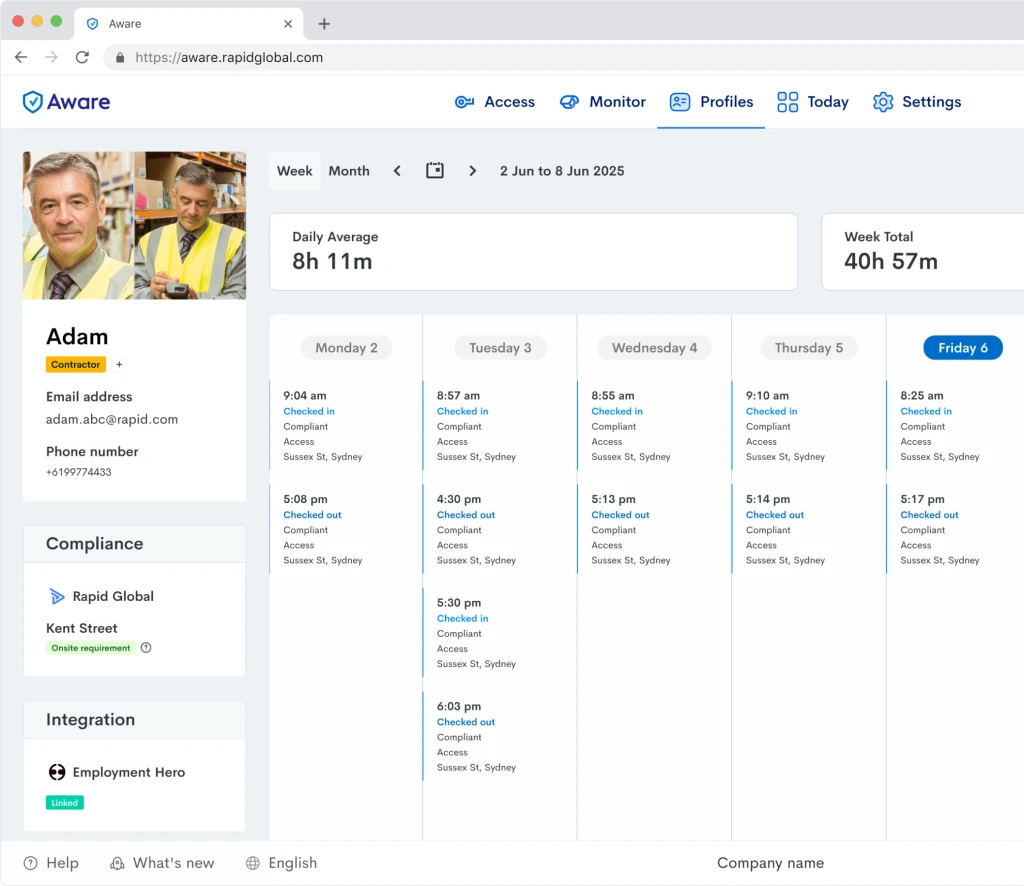The width and height of the screenshot is (1024, 886).
Task: Open the Access key icon
Action: (x=464, y=102)
